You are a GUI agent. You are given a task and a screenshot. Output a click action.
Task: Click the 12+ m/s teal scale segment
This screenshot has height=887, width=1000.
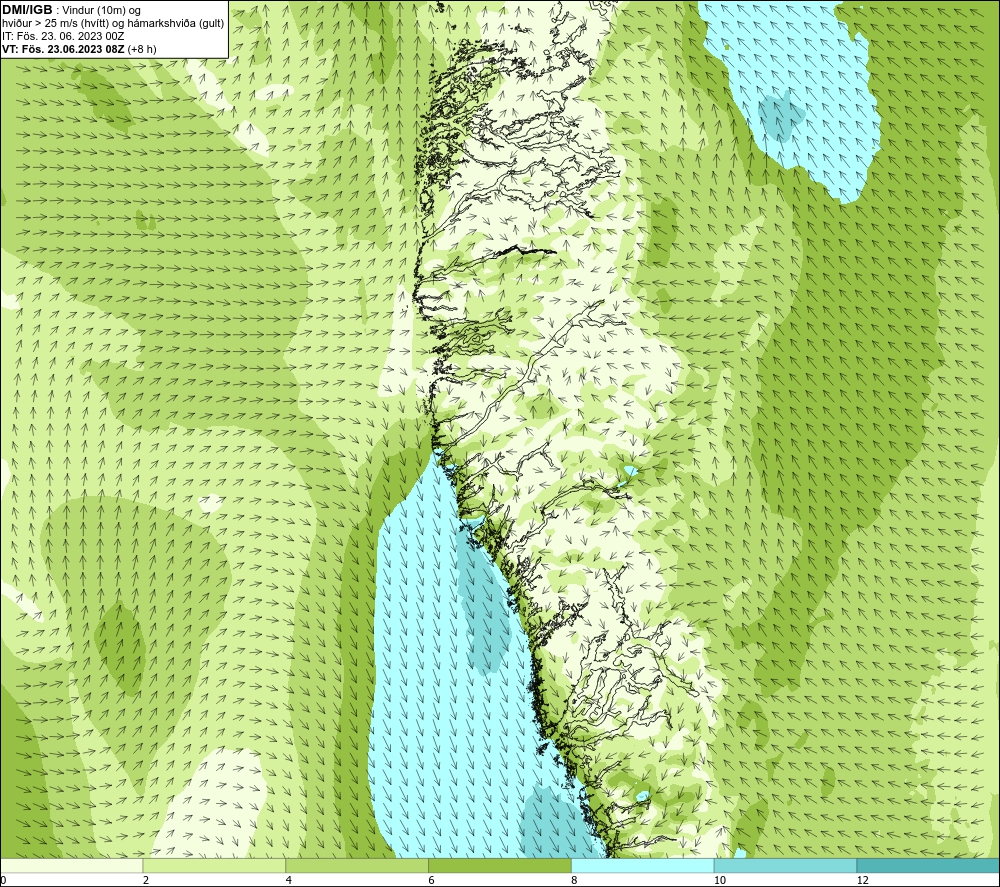(x=929, y=865)
